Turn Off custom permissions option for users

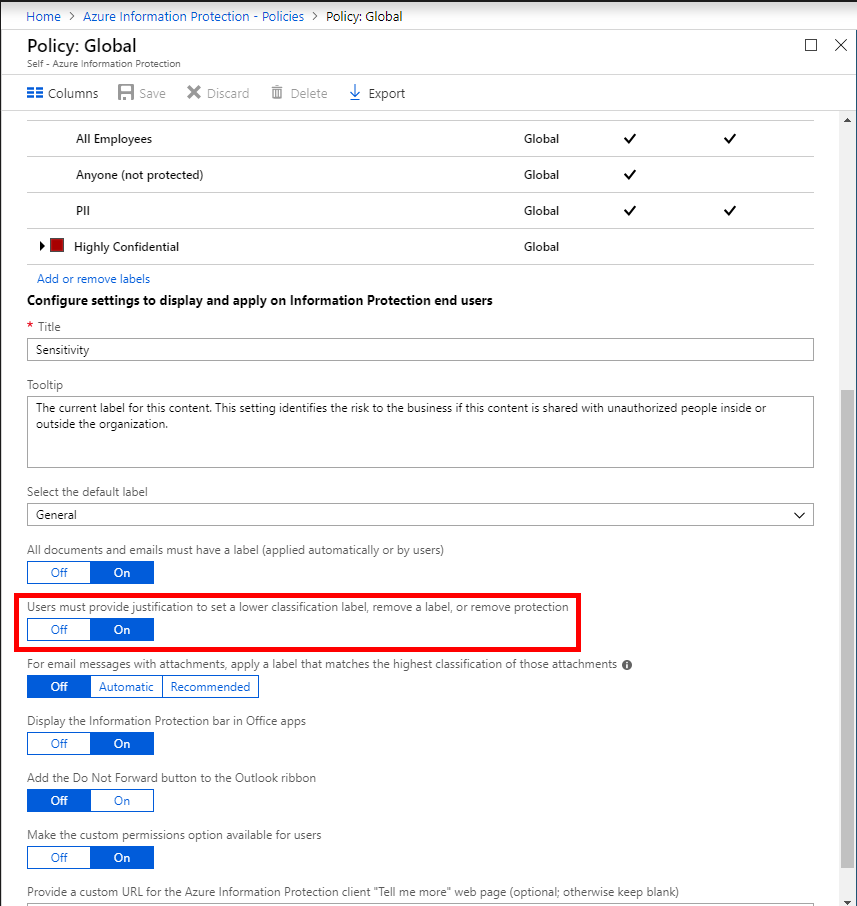coord(59,857)
